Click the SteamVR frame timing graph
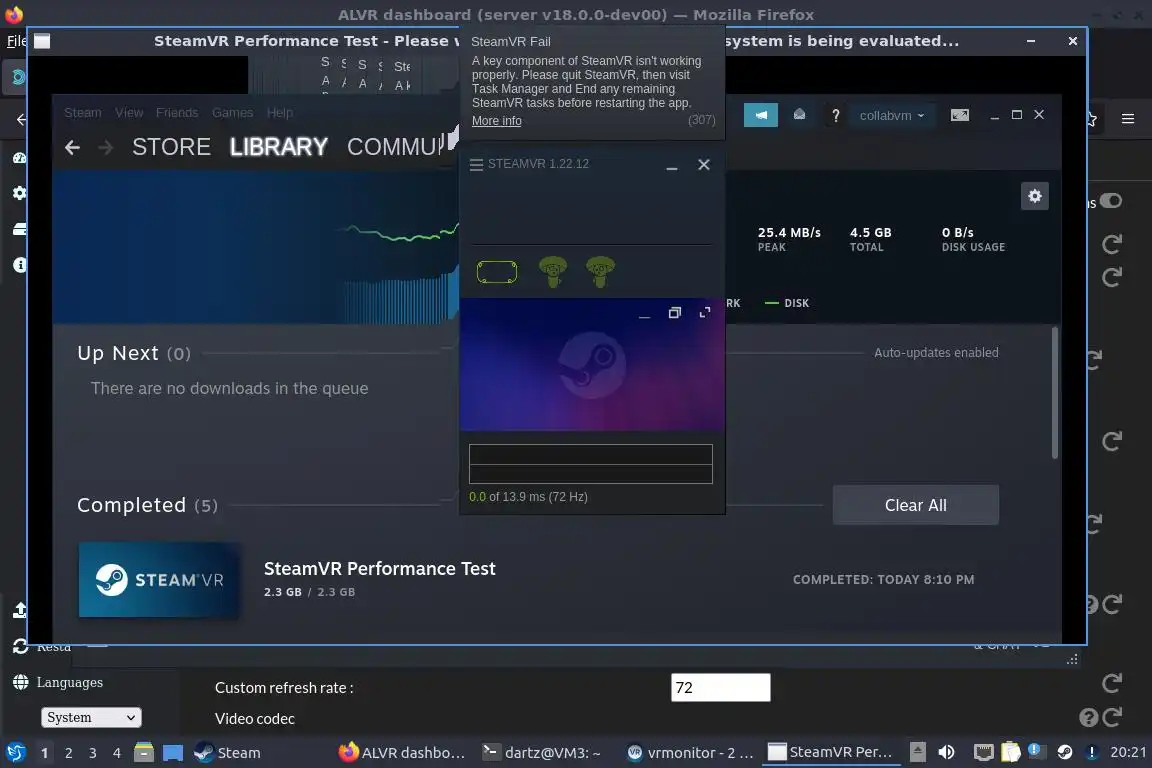 591,464
